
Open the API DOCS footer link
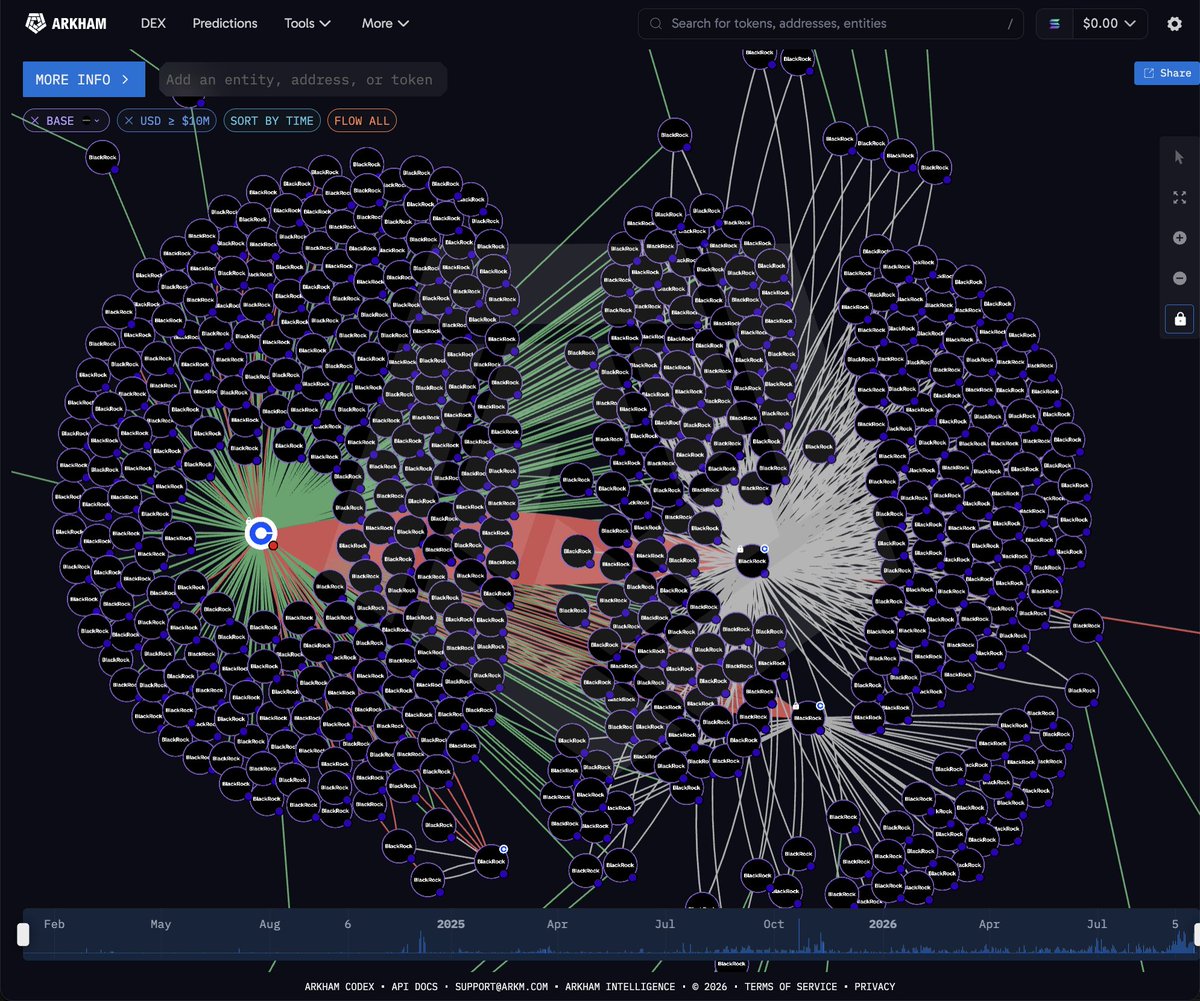(413, 987)
